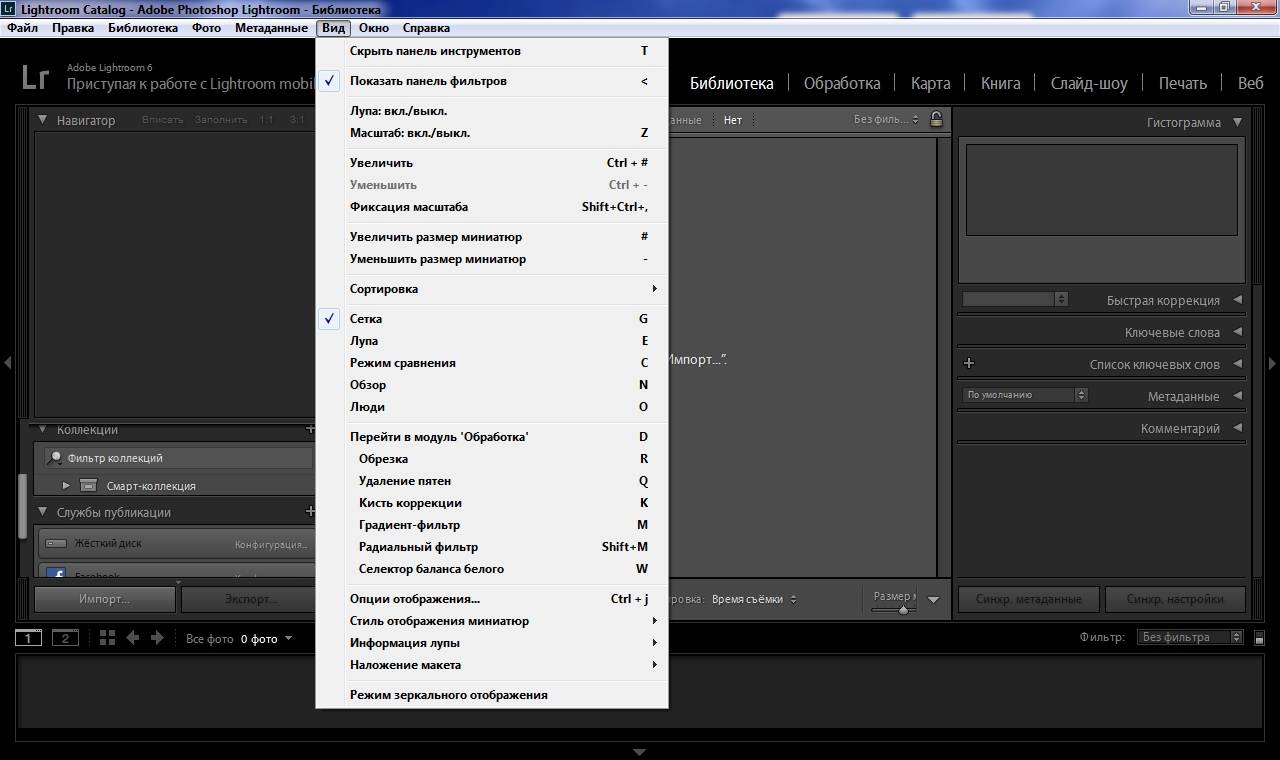
Task: Switch to the Слайд-шоу module
Action: 1089,83
